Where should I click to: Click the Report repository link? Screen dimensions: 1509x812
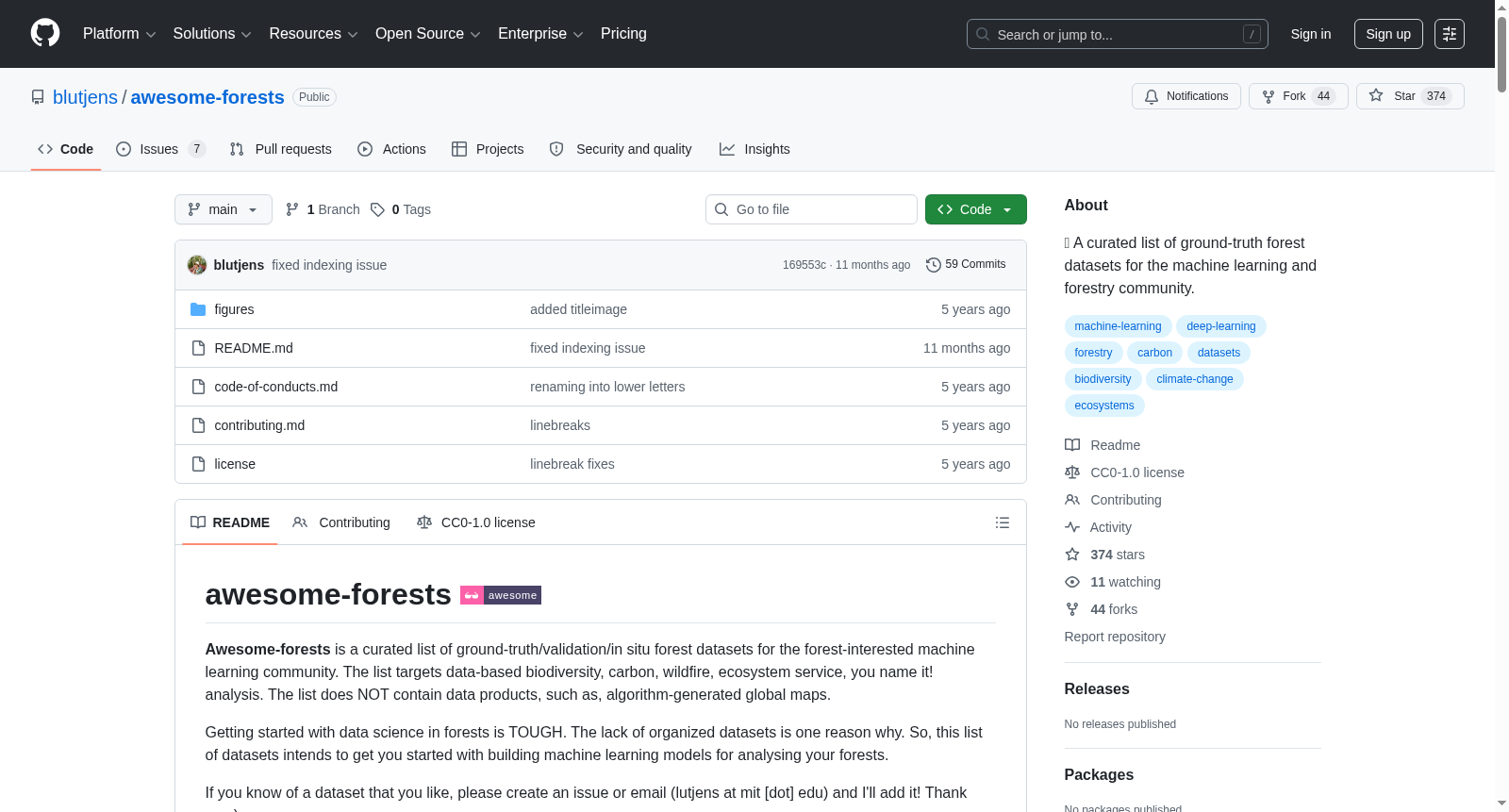point(1115,637)
